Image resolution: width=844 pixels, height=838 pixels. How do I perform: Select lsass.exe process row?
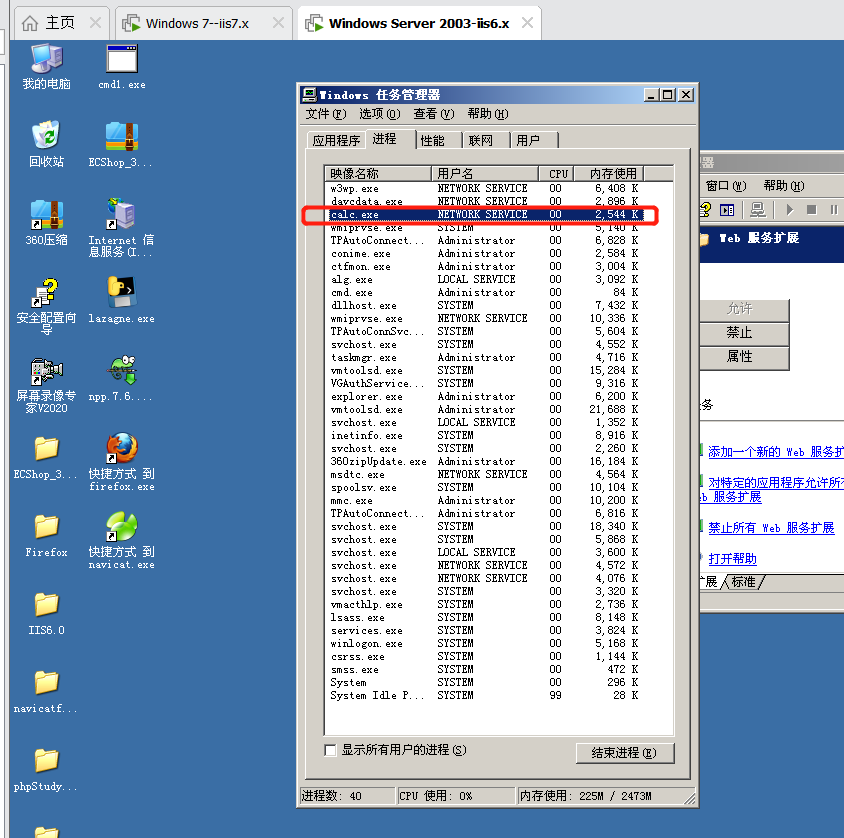tap(485, 617)
